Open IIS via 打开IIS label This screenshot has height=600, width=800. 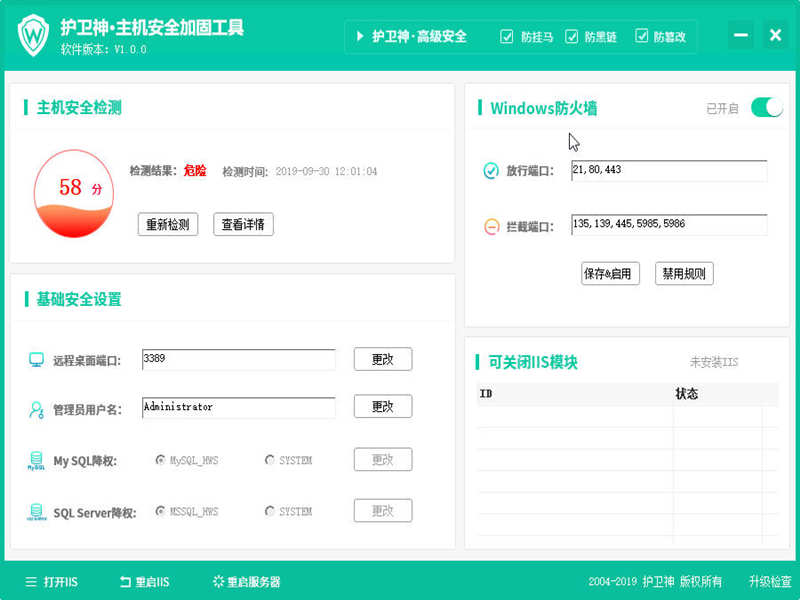(x=61, y=582)
